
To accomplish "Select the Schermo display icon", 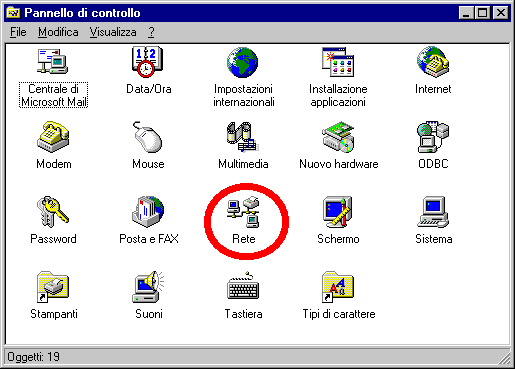I will 338,212.
